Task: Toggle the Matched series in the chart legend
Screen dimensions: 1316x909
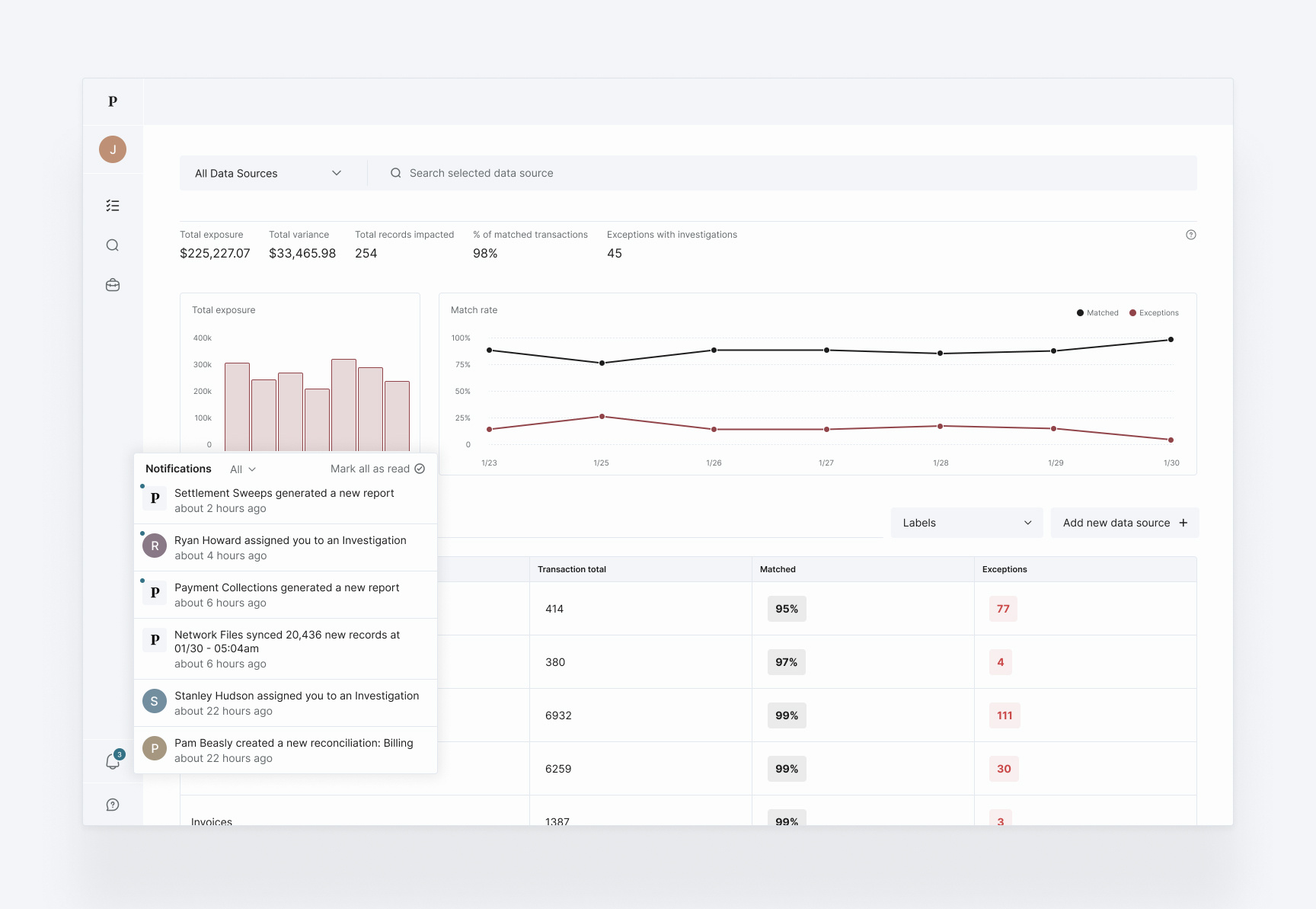Action: (x=1097, y=312)
